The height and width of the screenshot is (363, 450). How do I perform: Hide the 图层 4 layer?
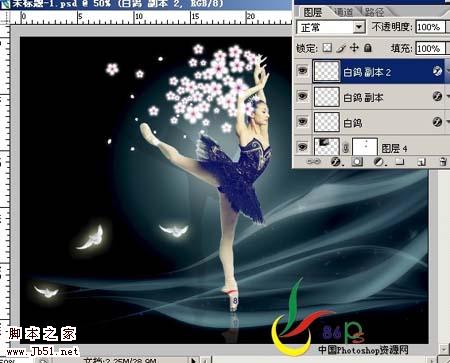303,147
